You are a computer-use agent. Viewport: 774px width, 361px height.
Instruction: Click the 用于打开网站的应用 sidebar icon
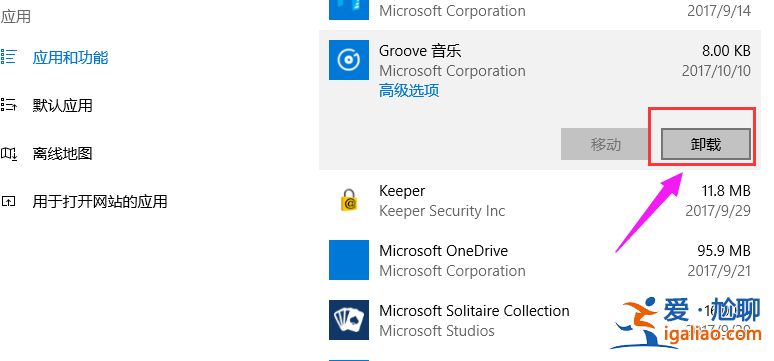coord(8,201)
